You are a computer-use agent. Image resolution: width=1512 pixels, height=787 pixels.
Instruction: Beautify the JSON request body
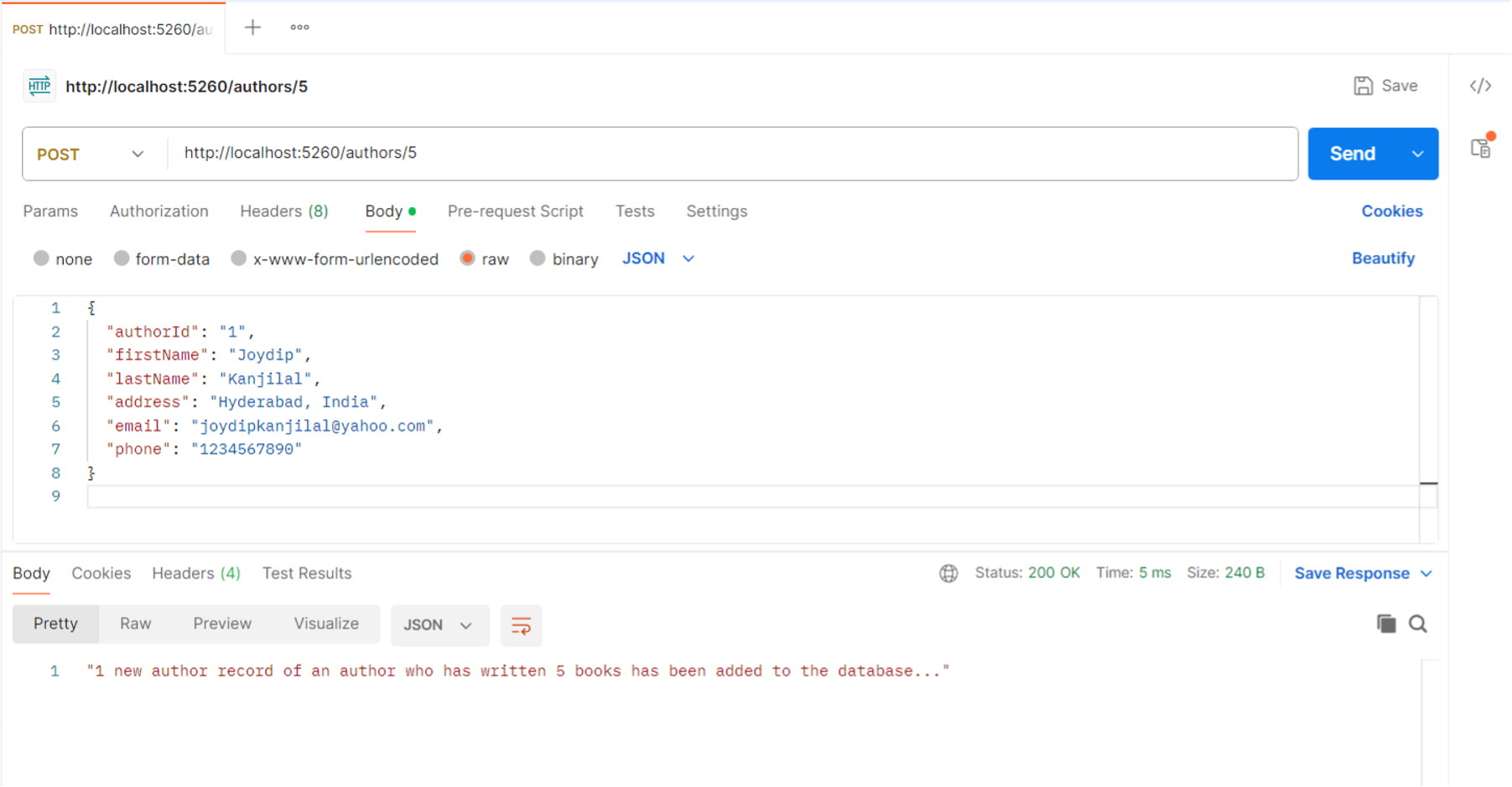point(1383,258)
